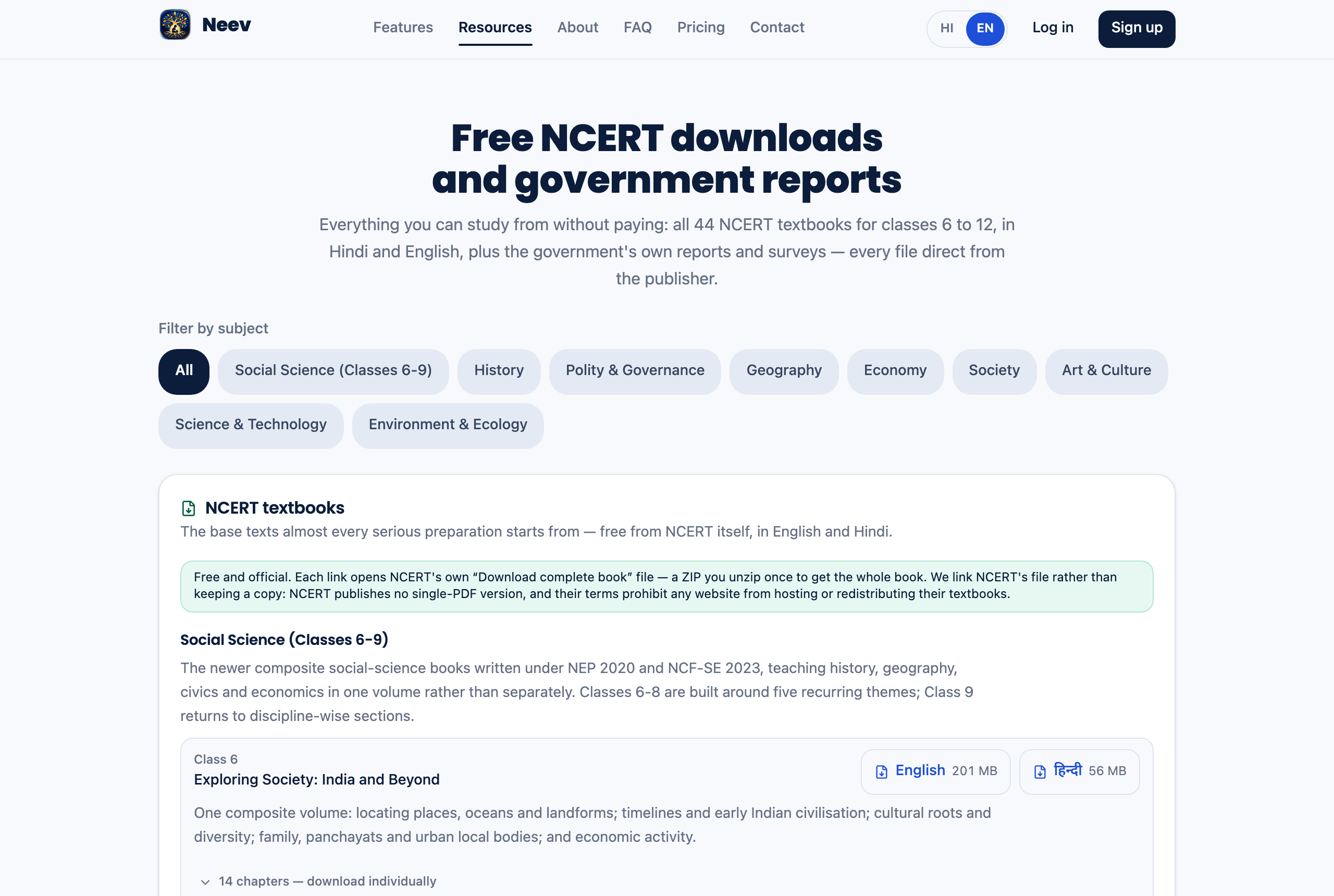Filter by Polity & Governance
Viewport: 1334px width, 896px height.
click(635, 371)
